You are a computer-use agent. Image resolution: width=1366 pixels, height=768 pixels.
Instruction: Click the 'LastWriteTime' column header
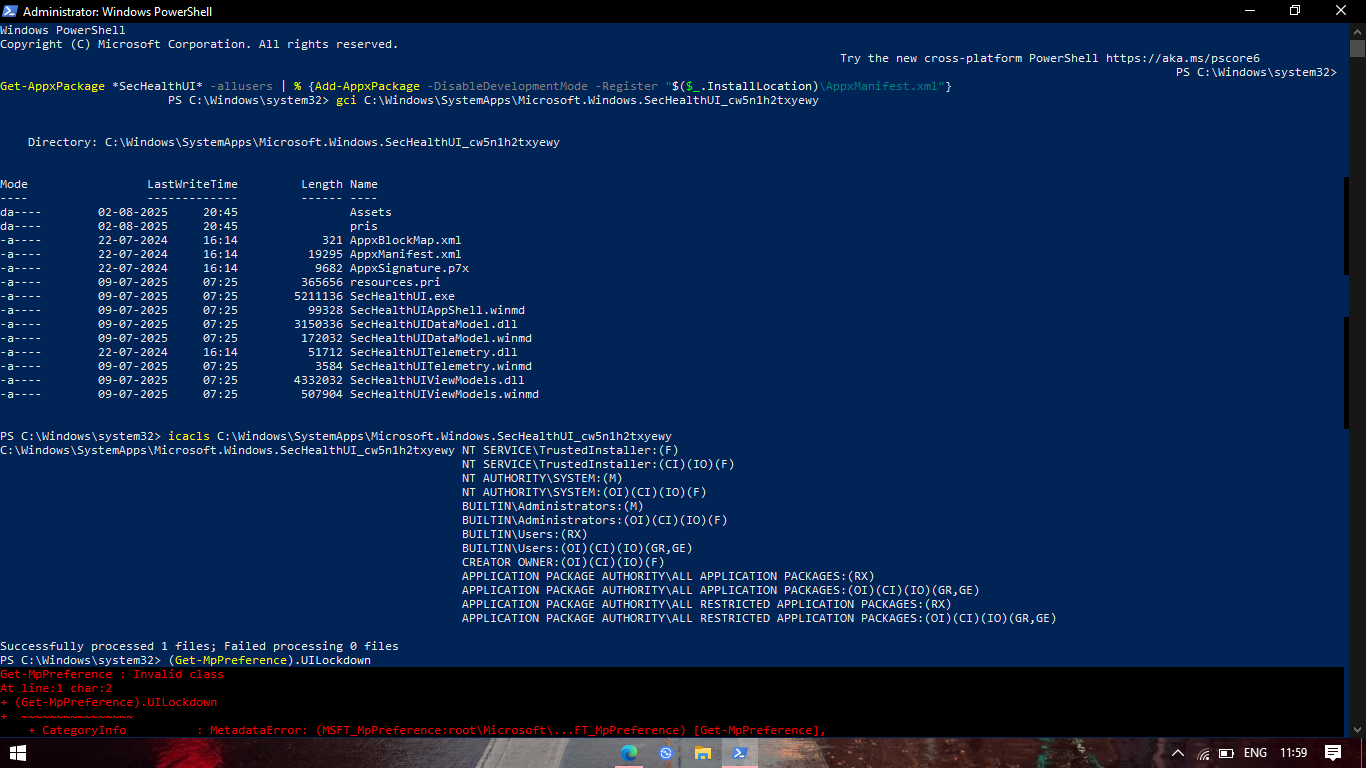click(x=192, y=184)
